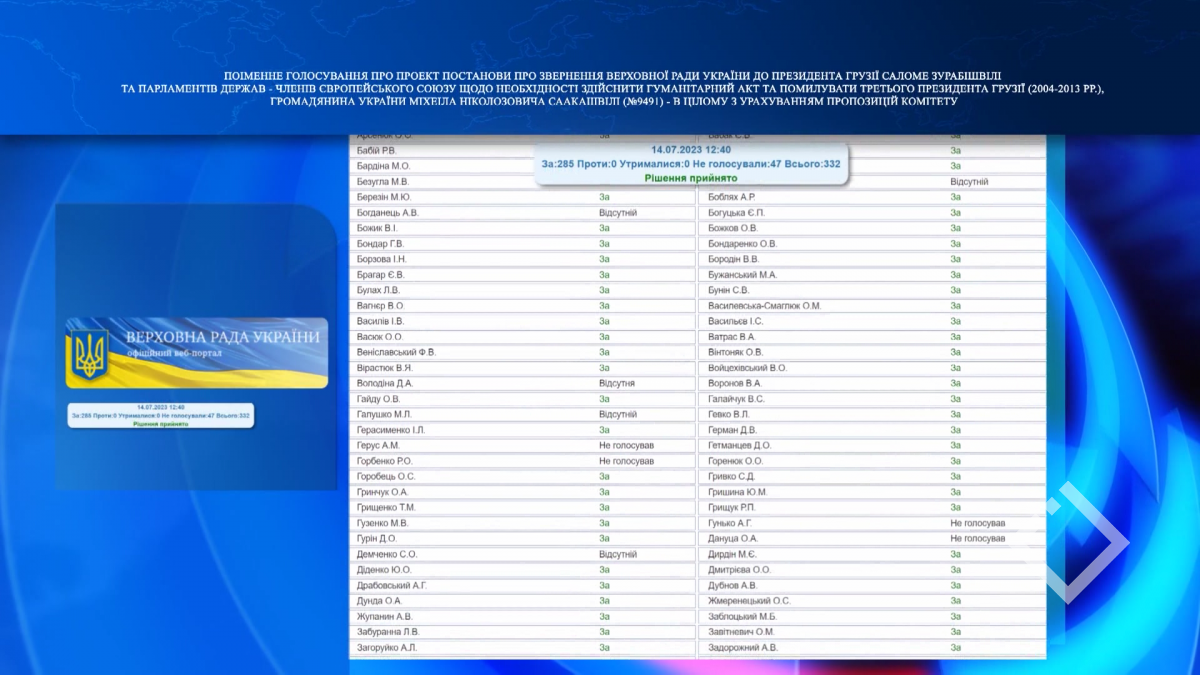Click 'Не голосував' status beside Гунько А.Г.
Screen dimensions: 1200x675
(977, 523)
